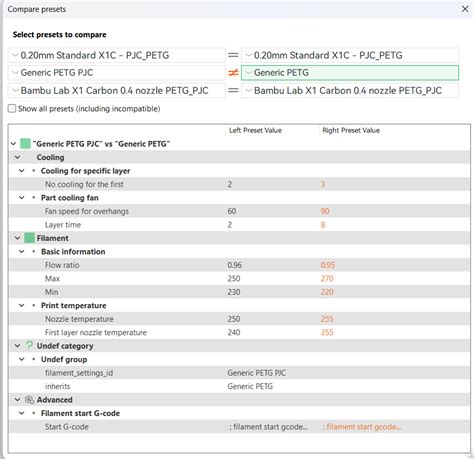The image size is (474, 459).
Task: Collapse the Filament start G-code group
Action: click(22, 413)
